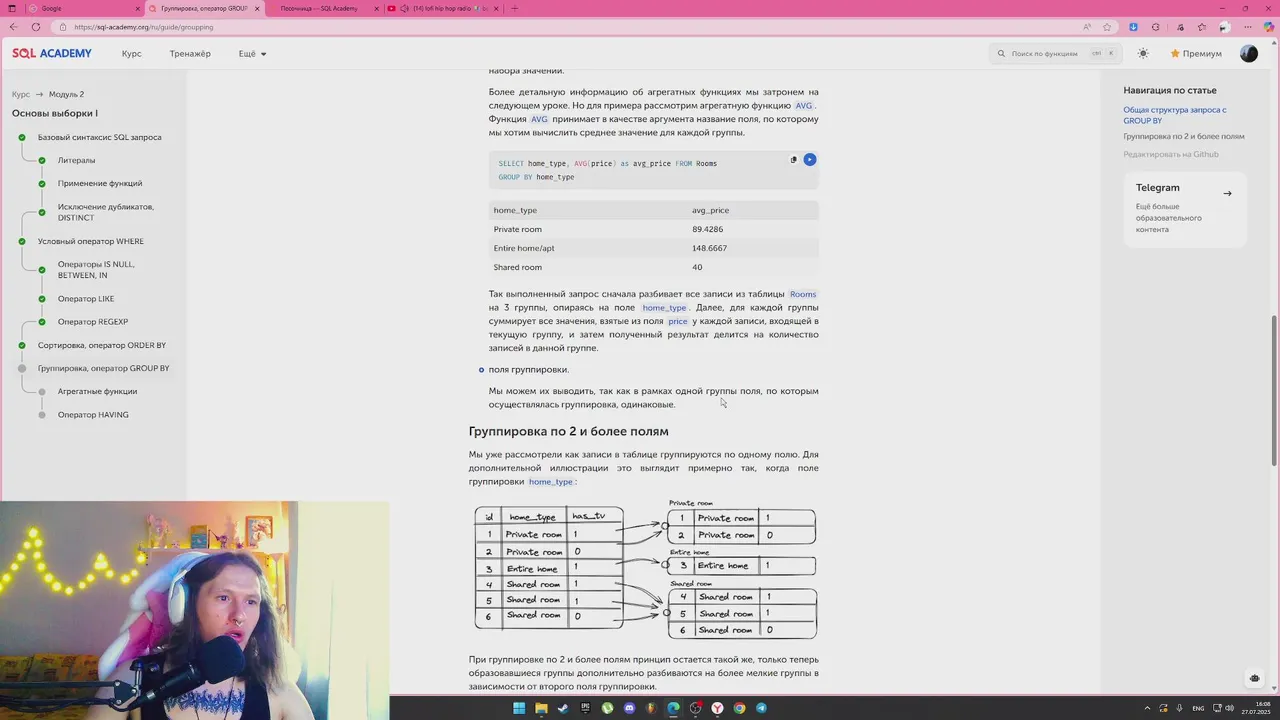Viewport: 1280px width, 720px height.
Task: Toggle light/dark theme sun icon
Action: click(1143, 53)
